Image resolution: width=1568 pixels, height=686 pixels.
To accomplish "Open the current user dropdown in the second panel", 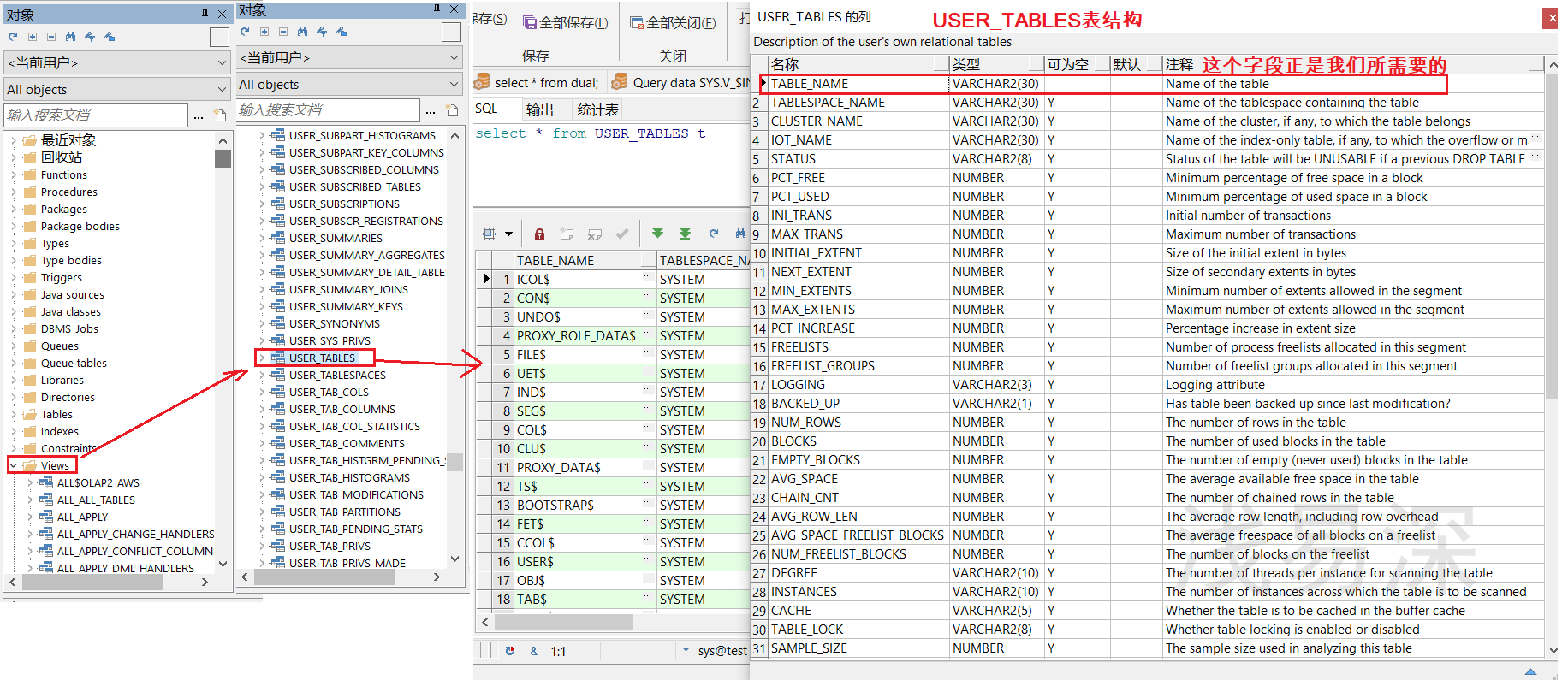I will click(454, 57).
